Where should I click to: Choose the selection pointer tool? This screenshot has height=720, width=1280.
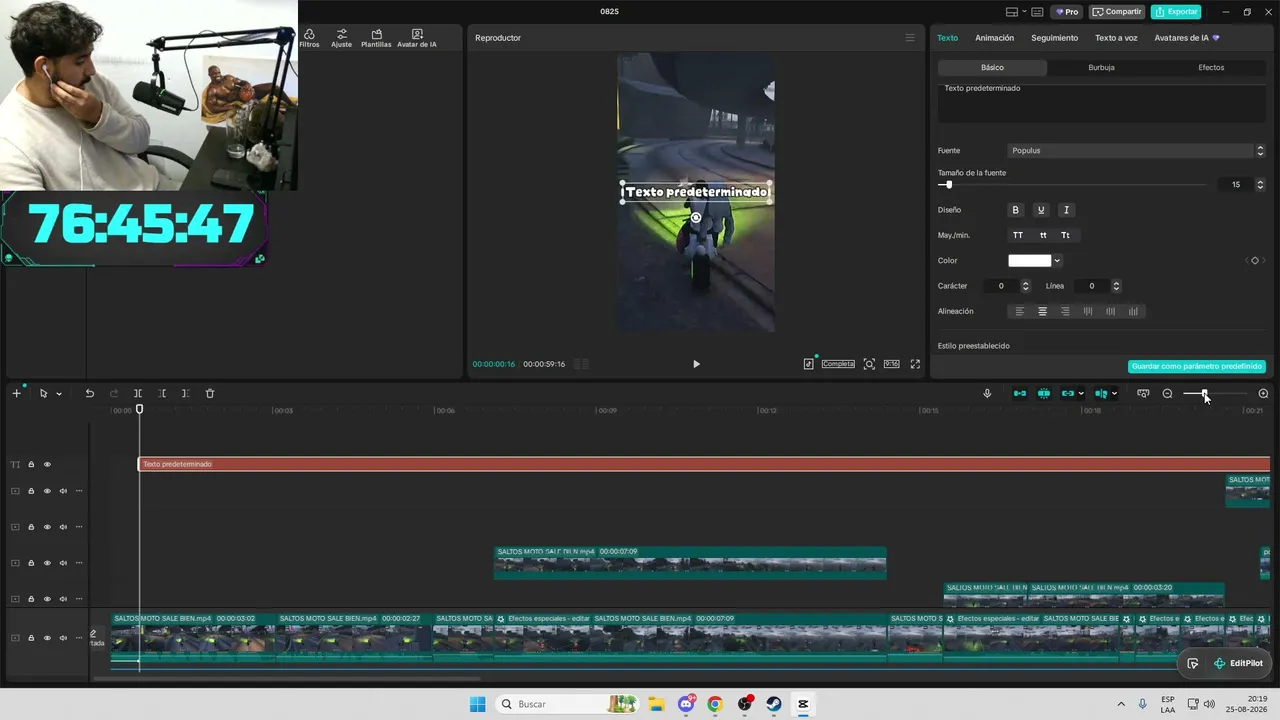[x=43, y=393]
